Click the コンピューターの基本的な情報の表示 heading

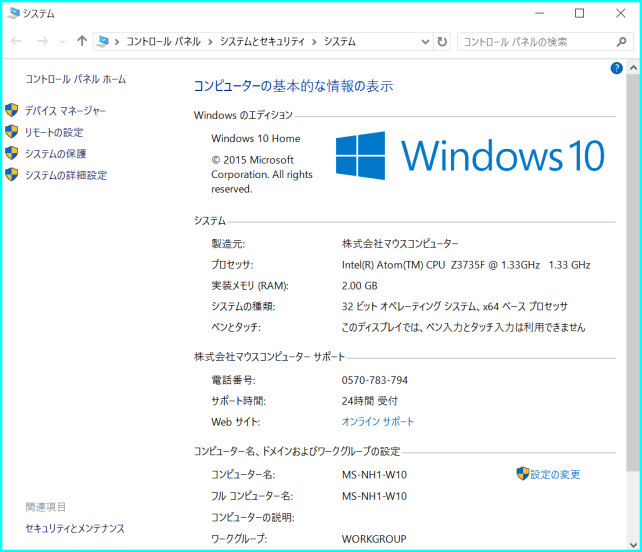(293, 86)
